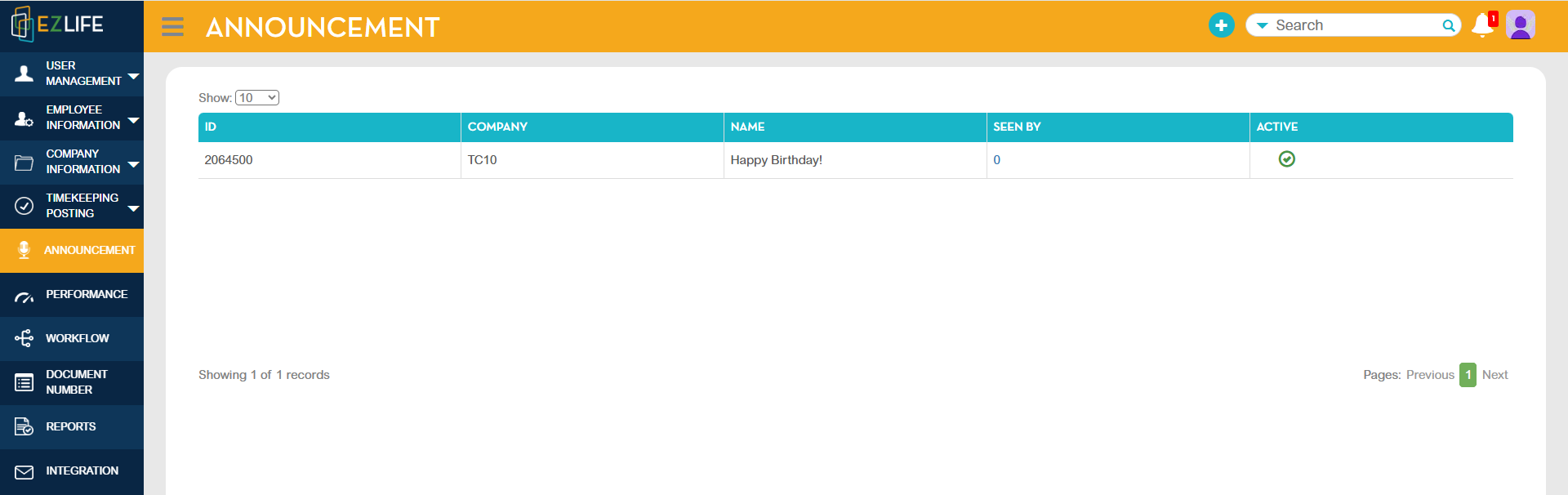
Task: Toggle active checkmark for Happy Birthday!
Action: tap(1287, 159)
